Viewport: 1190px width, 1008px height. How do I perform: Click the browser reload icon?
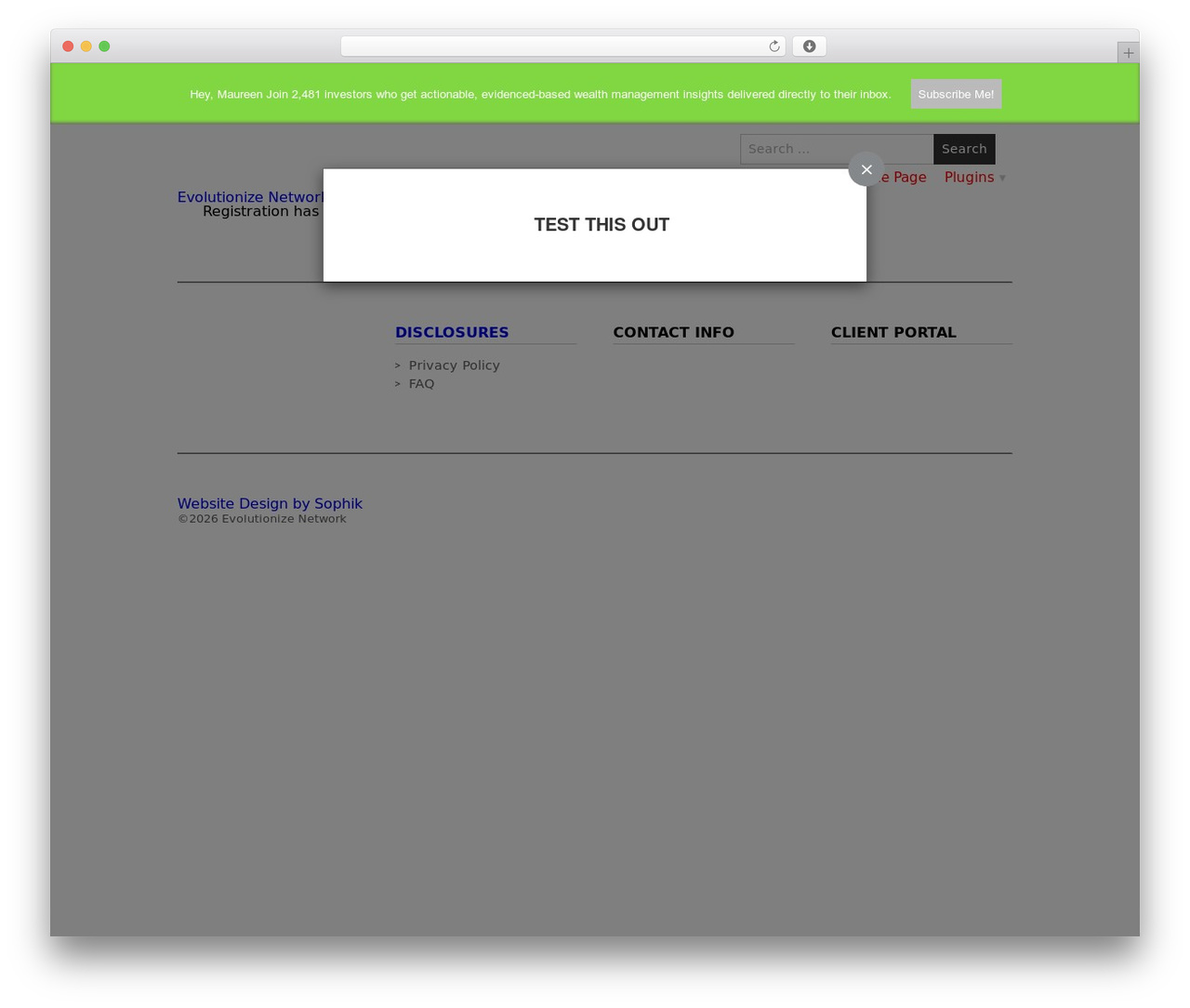coord(773,46)
